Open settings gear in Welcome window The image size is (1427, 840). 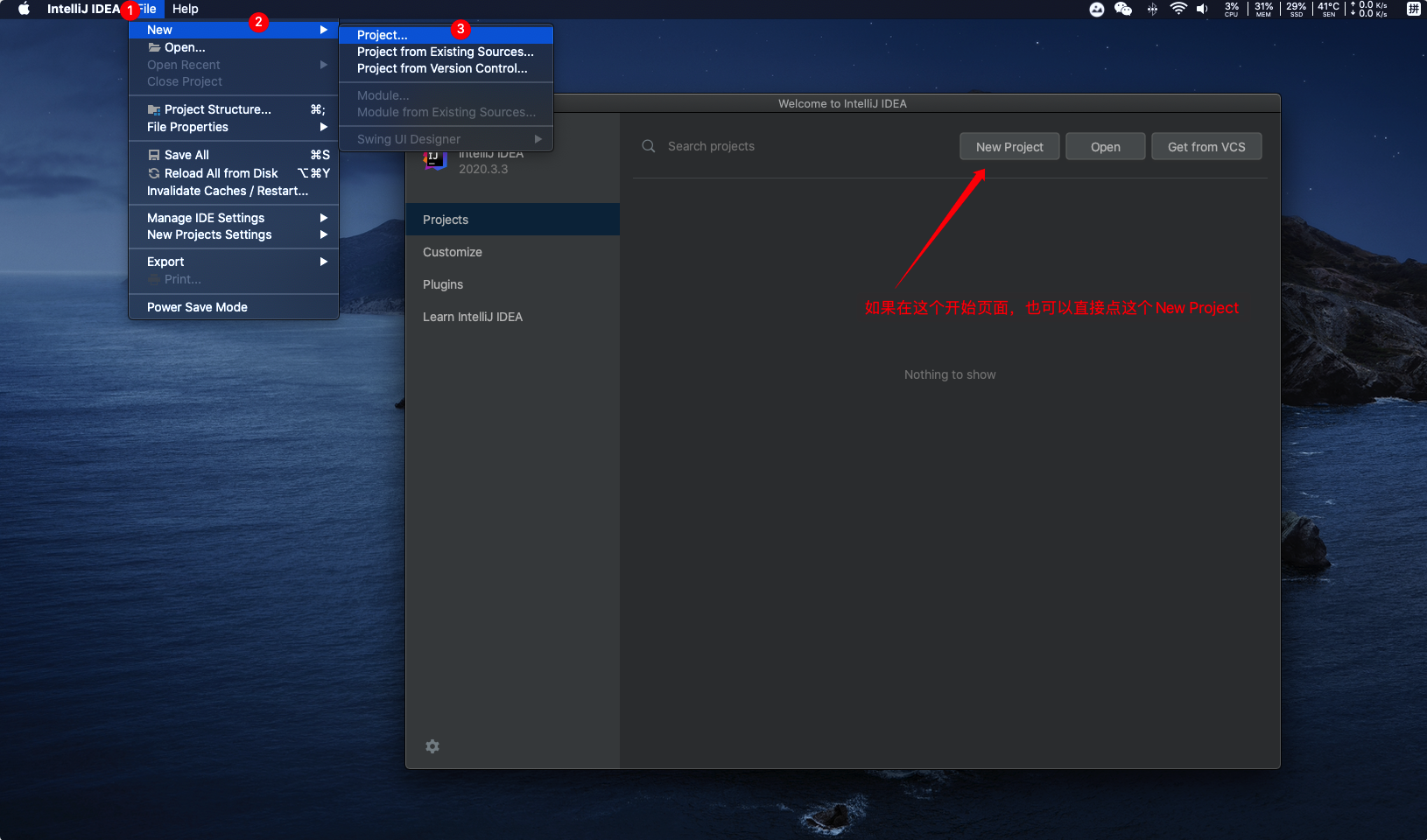coord(432,746)
